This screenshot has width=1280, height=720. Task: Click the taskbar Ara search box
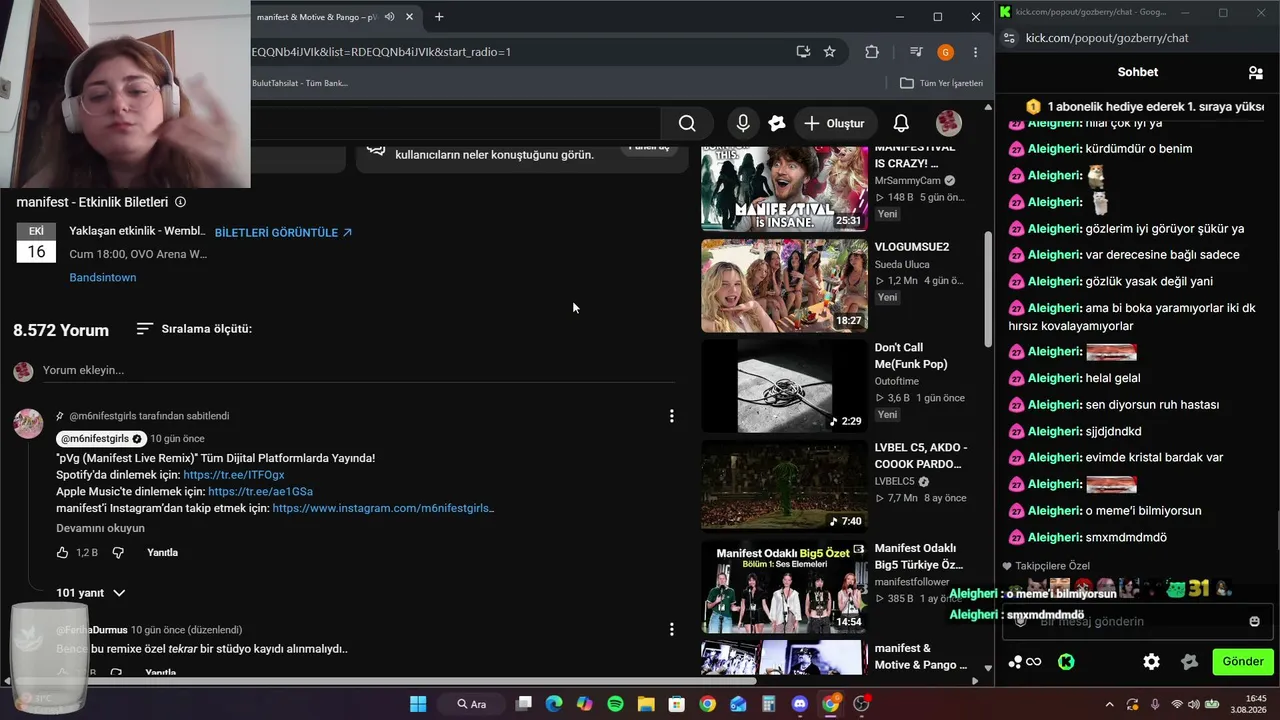[472, 704]
